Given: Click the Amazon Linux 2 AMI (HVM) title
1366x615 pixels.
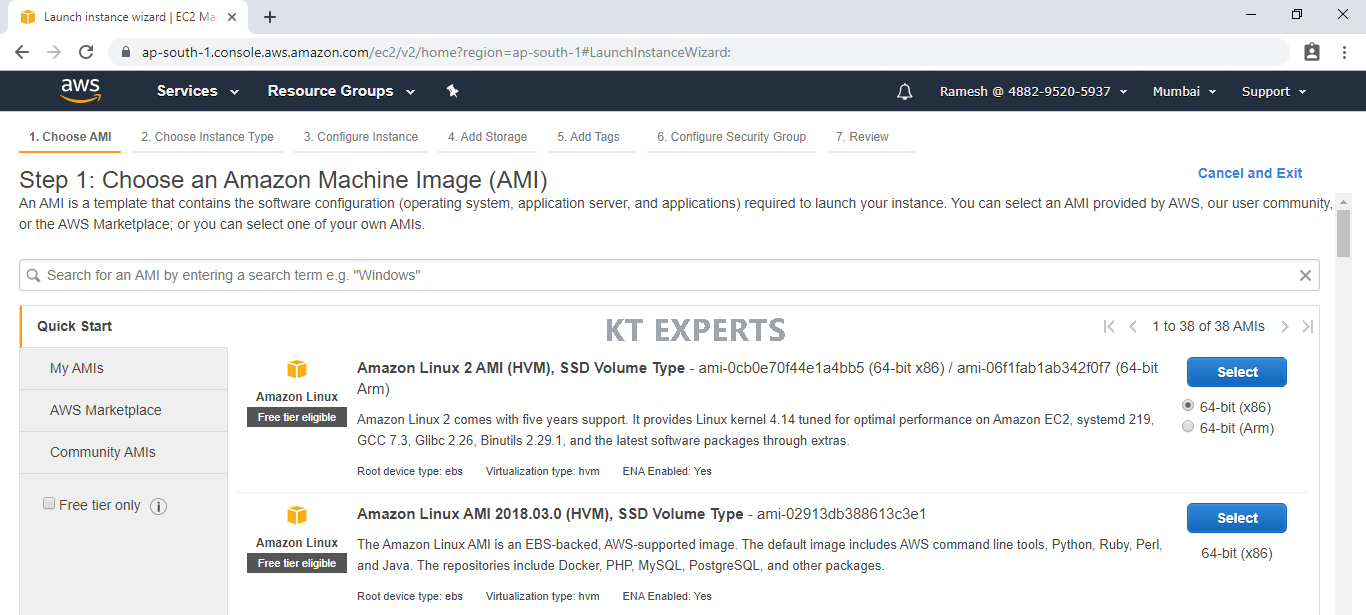Looking at the screenshot, I should click(x=521, y=368).
